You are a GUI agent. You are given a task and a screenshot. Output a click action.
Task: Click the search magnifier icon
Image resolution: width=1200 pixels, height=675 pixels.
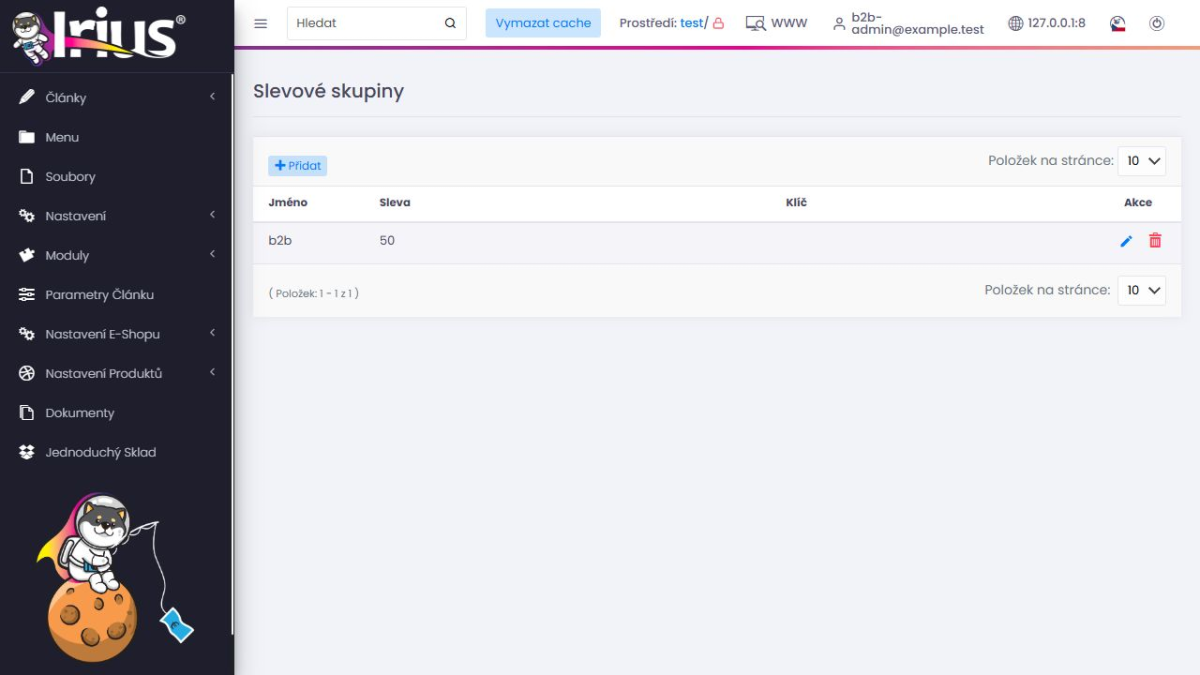click(450, 23)
